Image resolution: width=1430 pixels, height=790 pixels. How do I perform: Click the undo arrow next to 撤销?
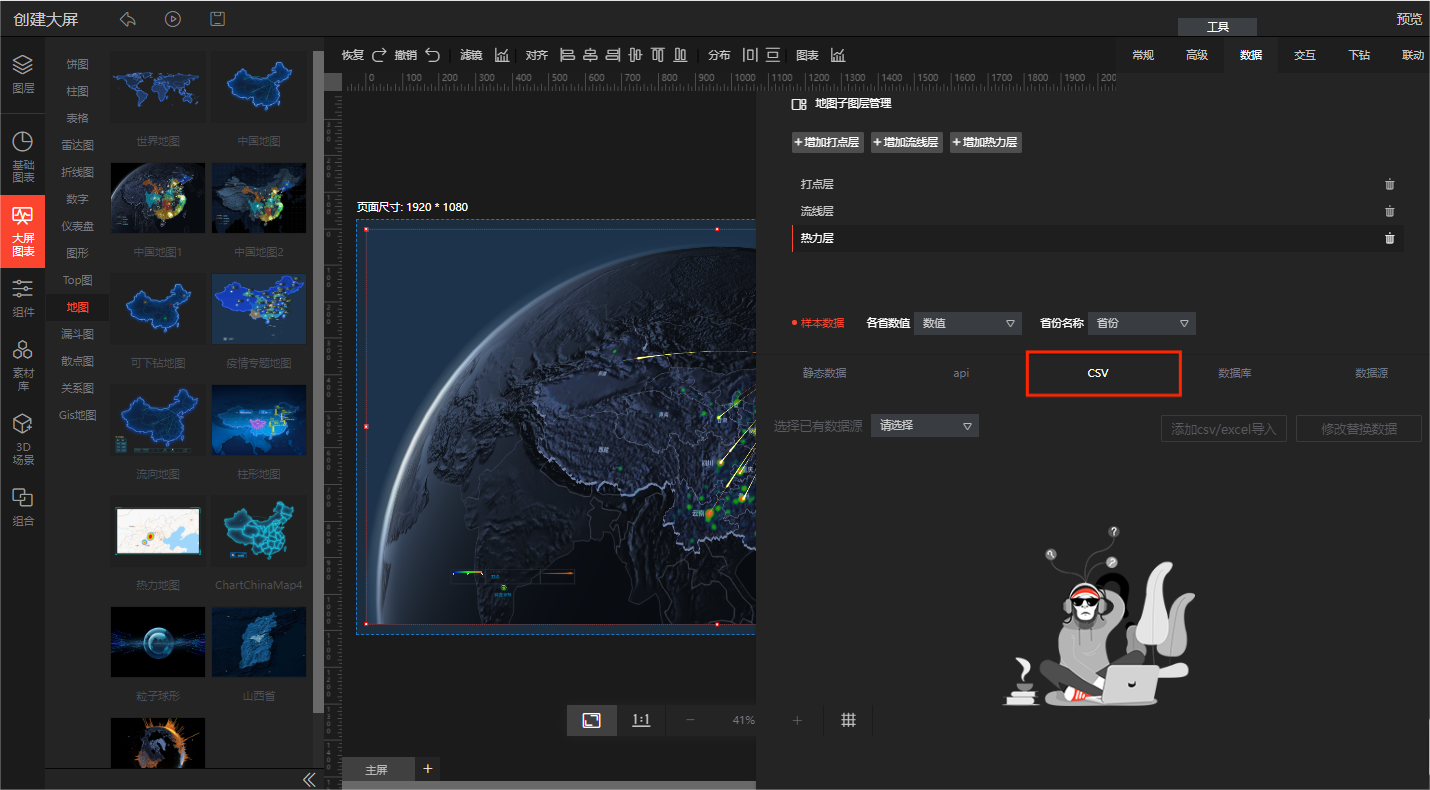[x=432, y=55]
